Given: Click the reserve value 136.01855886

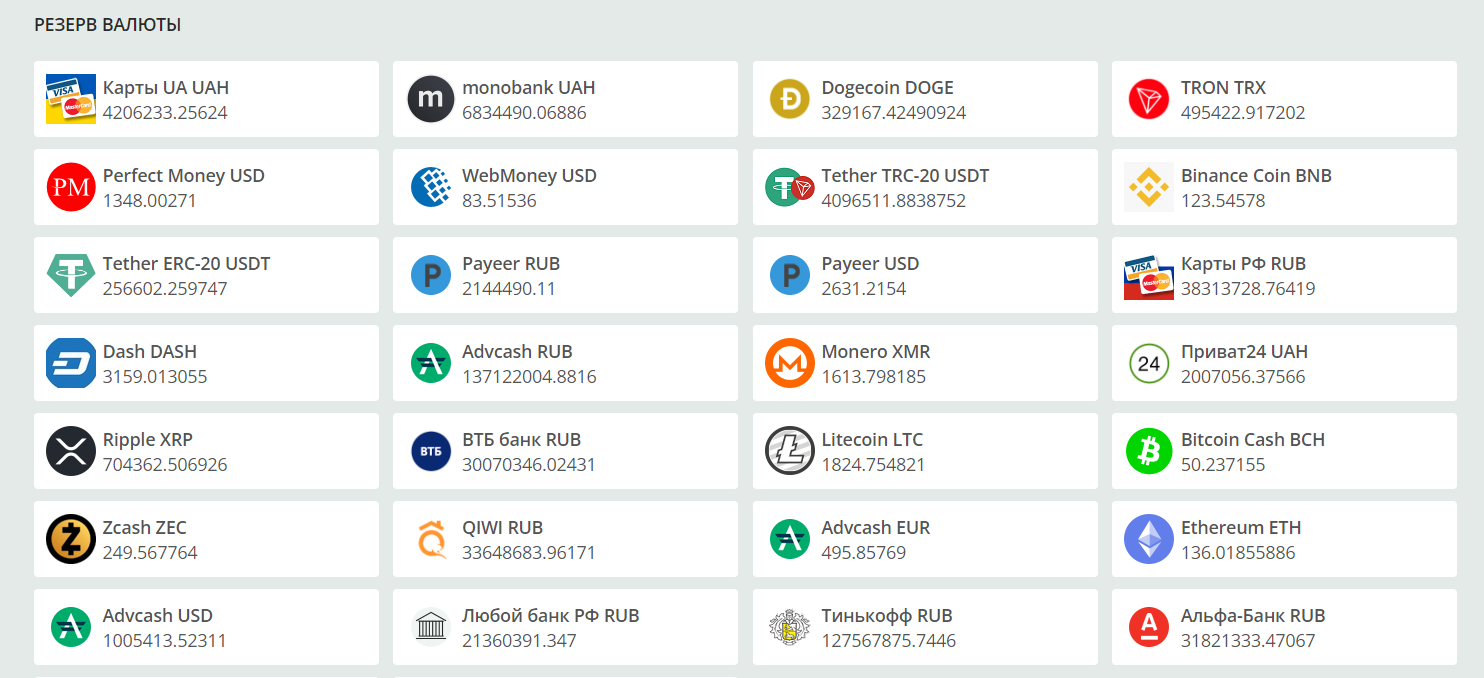Looking at the screenshot, I should [1238, 553].
